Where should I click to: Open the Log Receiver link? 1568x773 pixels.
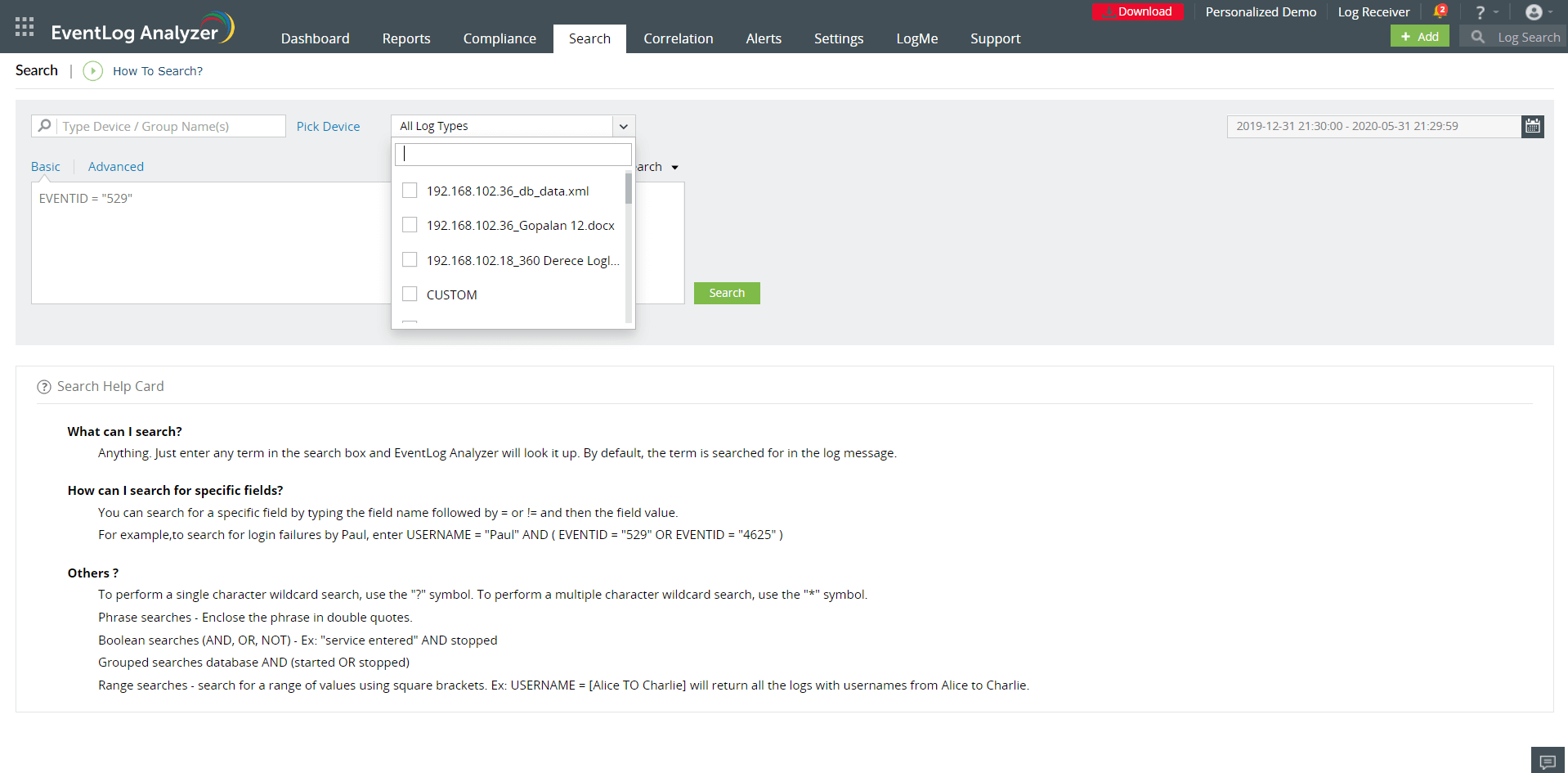[x=1373, y=12]
